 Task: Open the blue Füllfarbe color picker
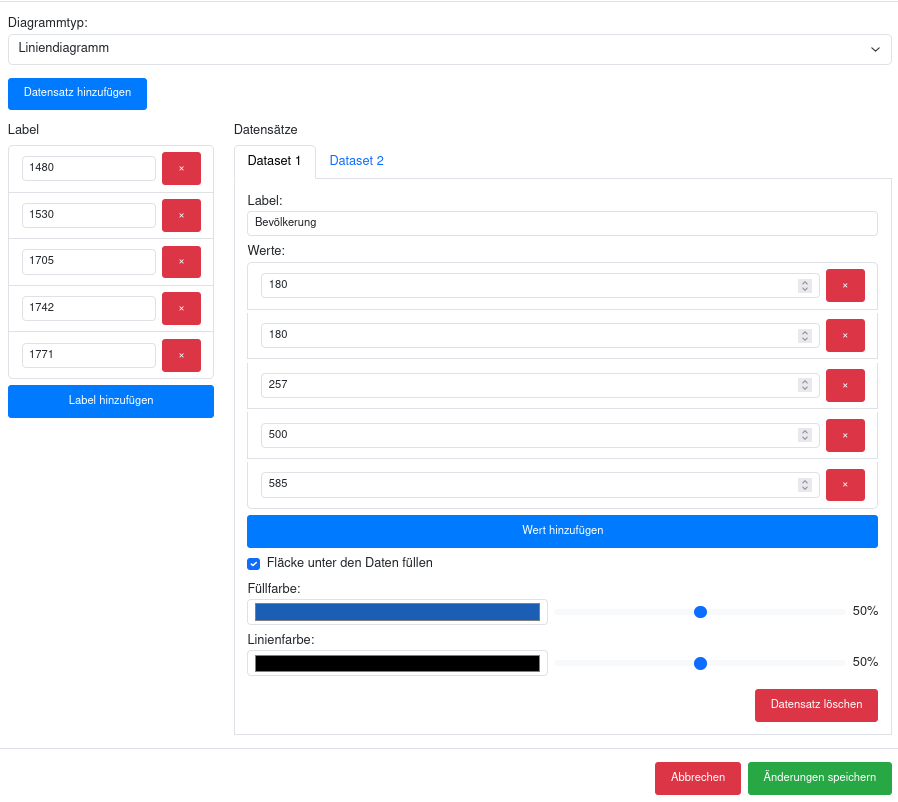[x=397, y=612]
